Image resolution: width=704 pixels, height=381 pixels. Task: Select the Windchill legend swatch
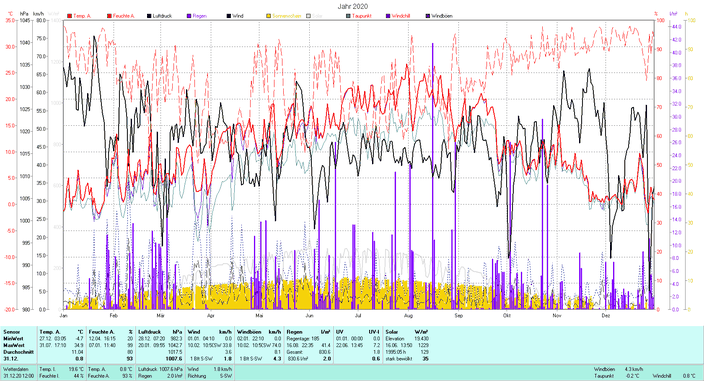tap(388, 16)
